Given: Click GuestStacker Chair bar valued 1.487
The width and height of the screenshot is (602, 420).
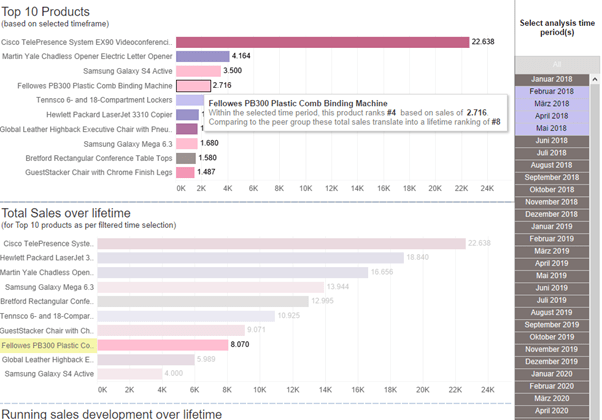Looking at the screenshot, I should (x=185, y=173).
